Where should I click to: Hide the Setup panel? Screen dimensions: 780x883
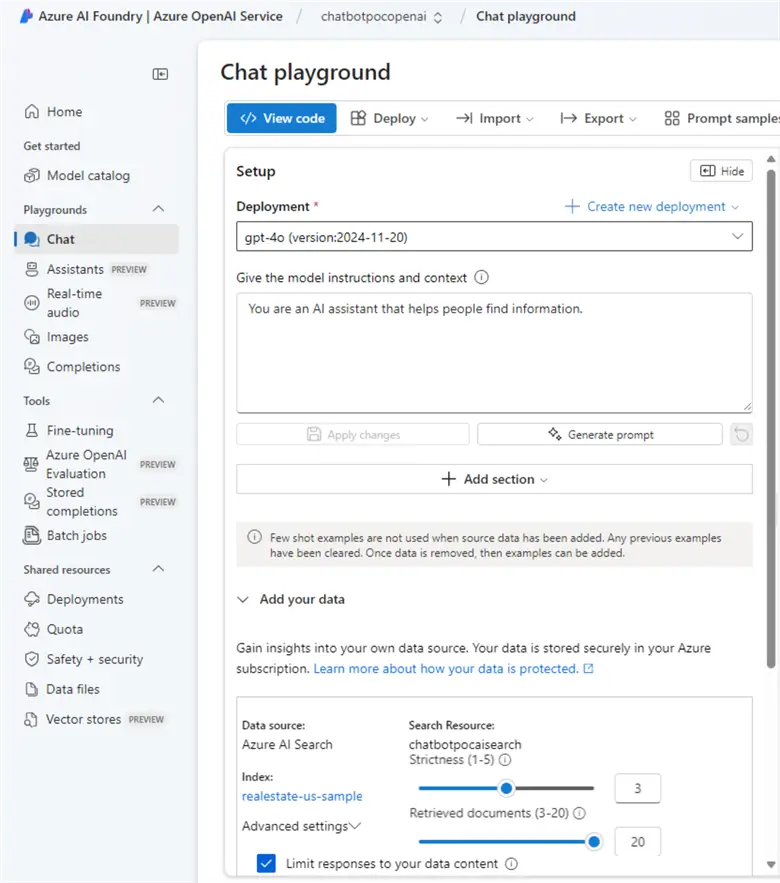pos(721,171)
